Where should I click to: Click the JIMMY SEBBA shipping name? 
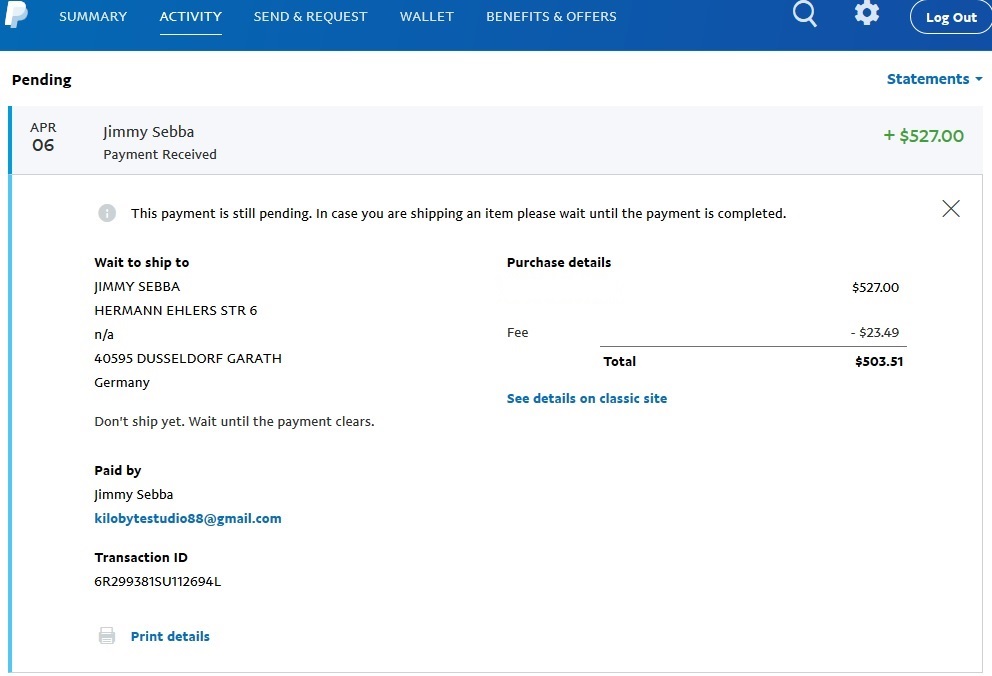137,286
